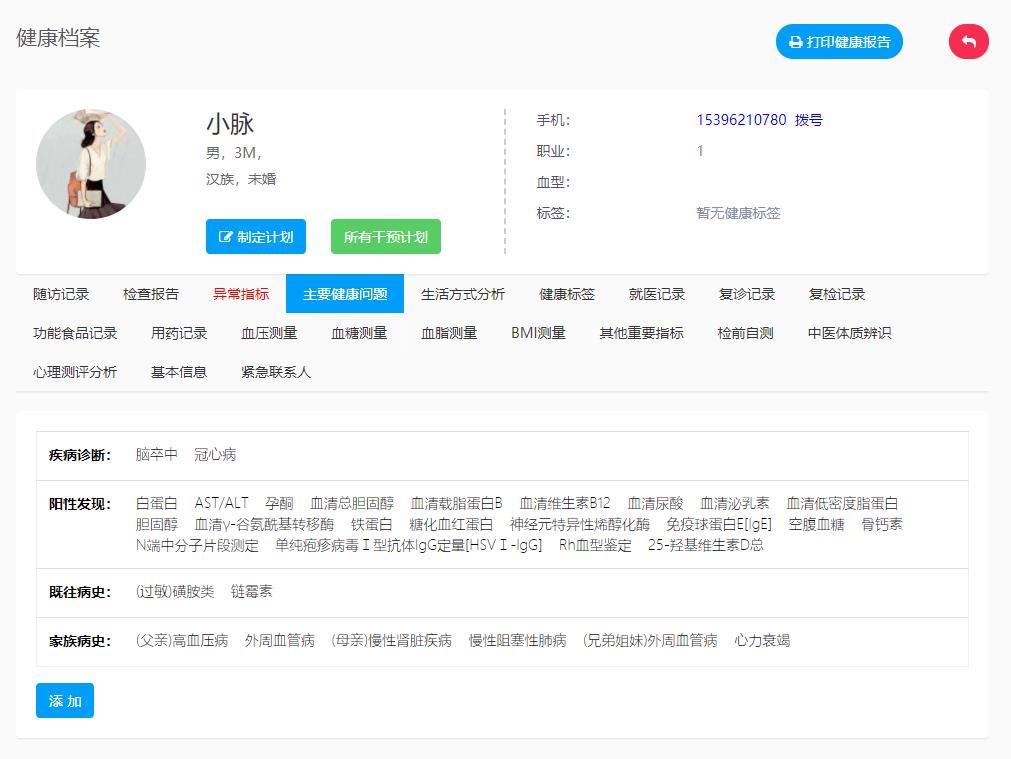Show 心理测评分析 tab

[75, 372]
